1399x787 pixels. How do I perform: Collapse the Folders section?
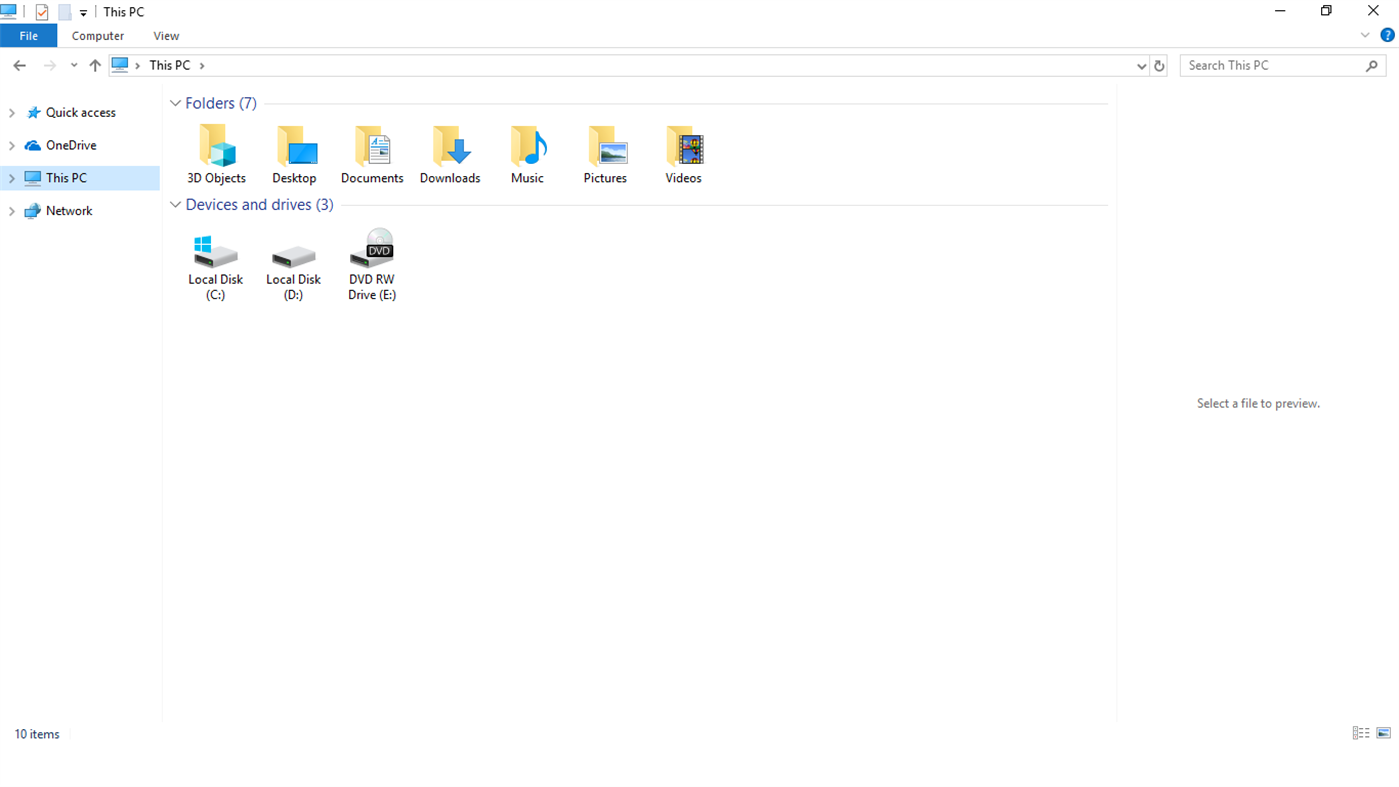(175, 103)
